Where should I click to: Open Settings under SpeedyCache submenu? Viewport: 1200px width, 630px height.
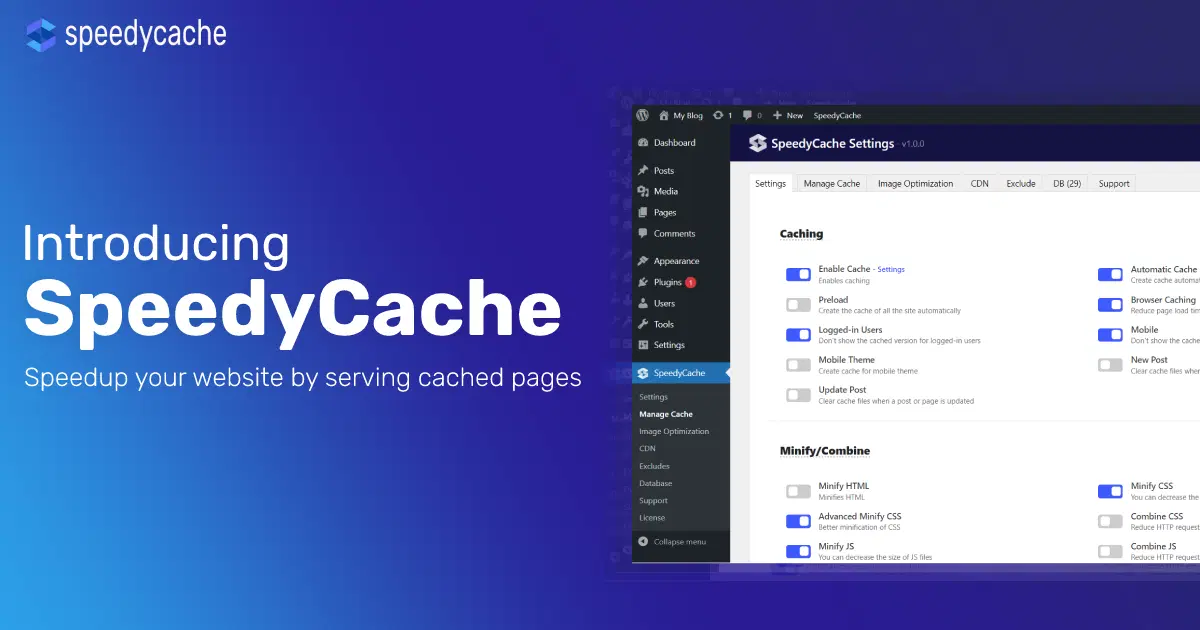(654, 397)
